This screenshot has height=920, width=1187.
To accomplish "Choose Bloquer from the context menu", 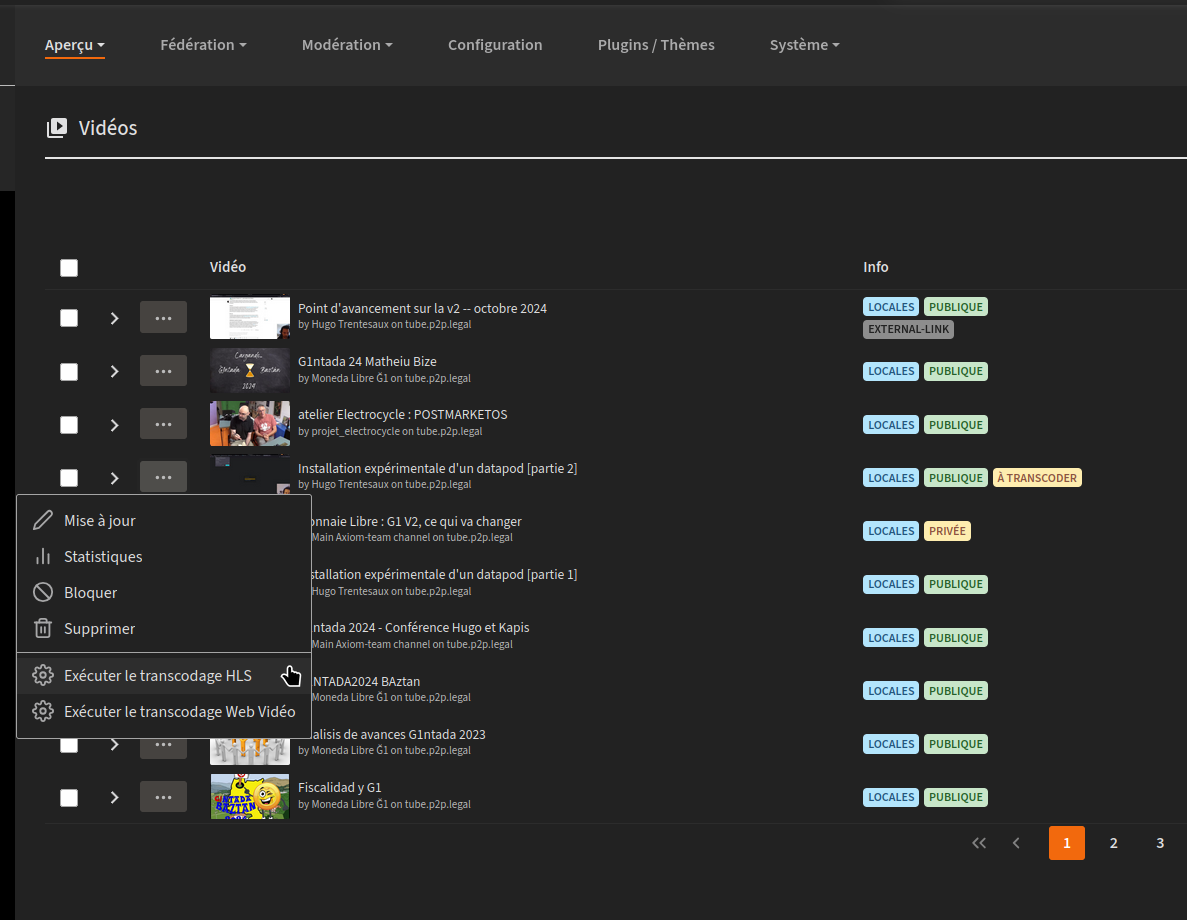I will [164, 592].
